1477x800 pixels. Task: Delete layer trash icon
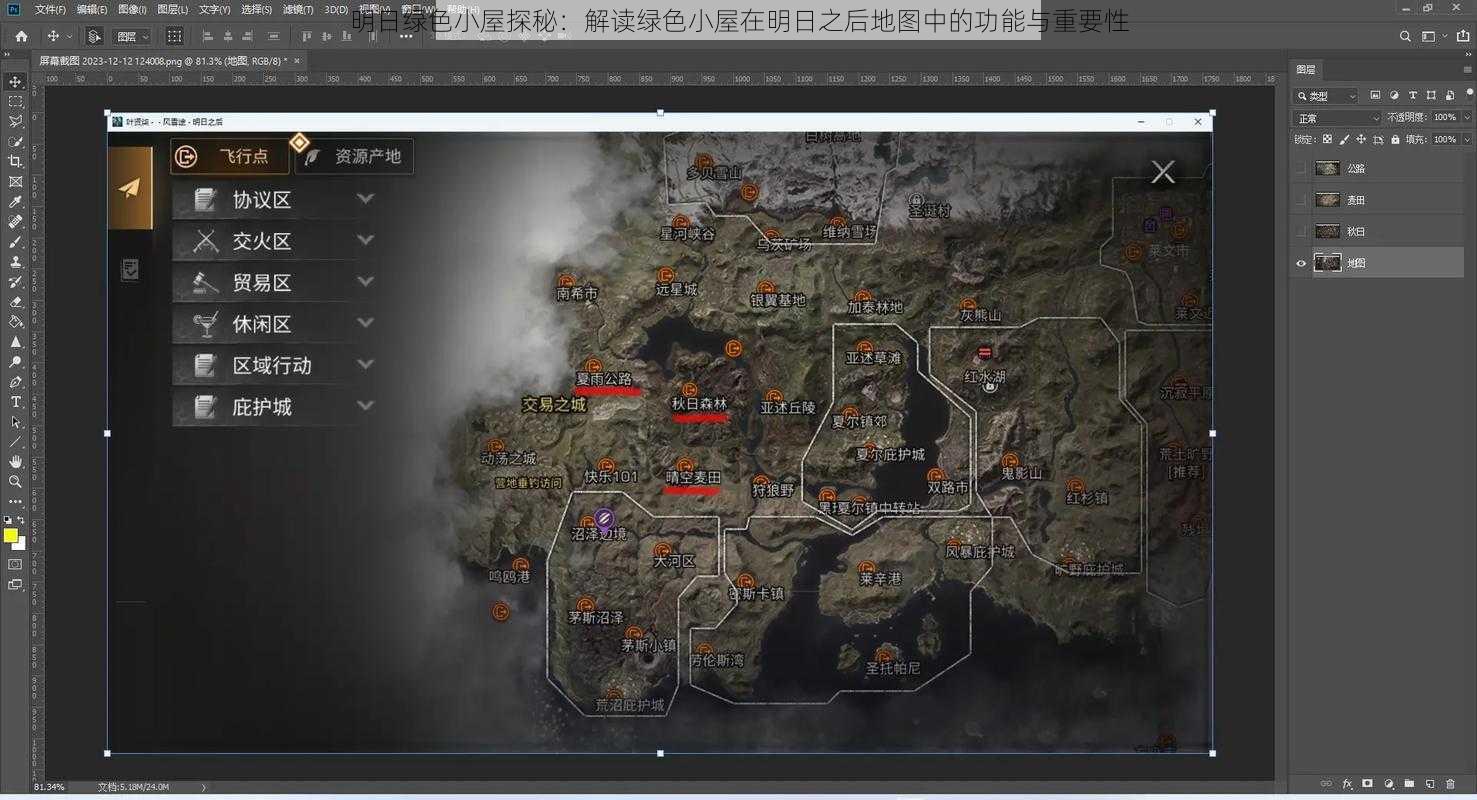click(x=1450, y=784)
